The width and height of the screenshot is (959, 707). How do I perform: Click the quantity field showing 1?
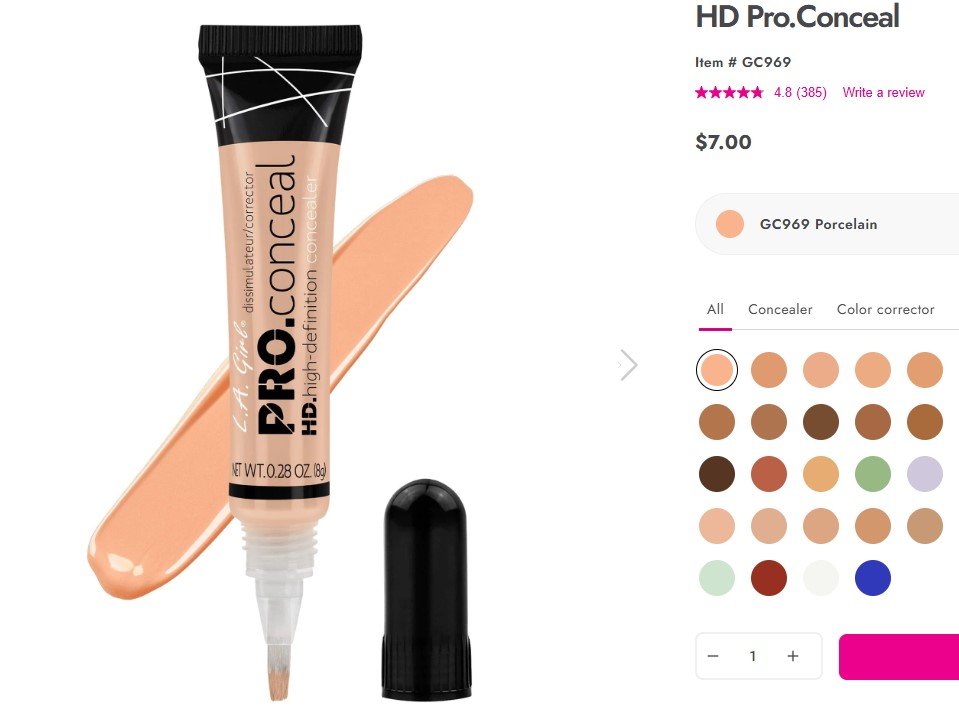click(x=753, y=656)
